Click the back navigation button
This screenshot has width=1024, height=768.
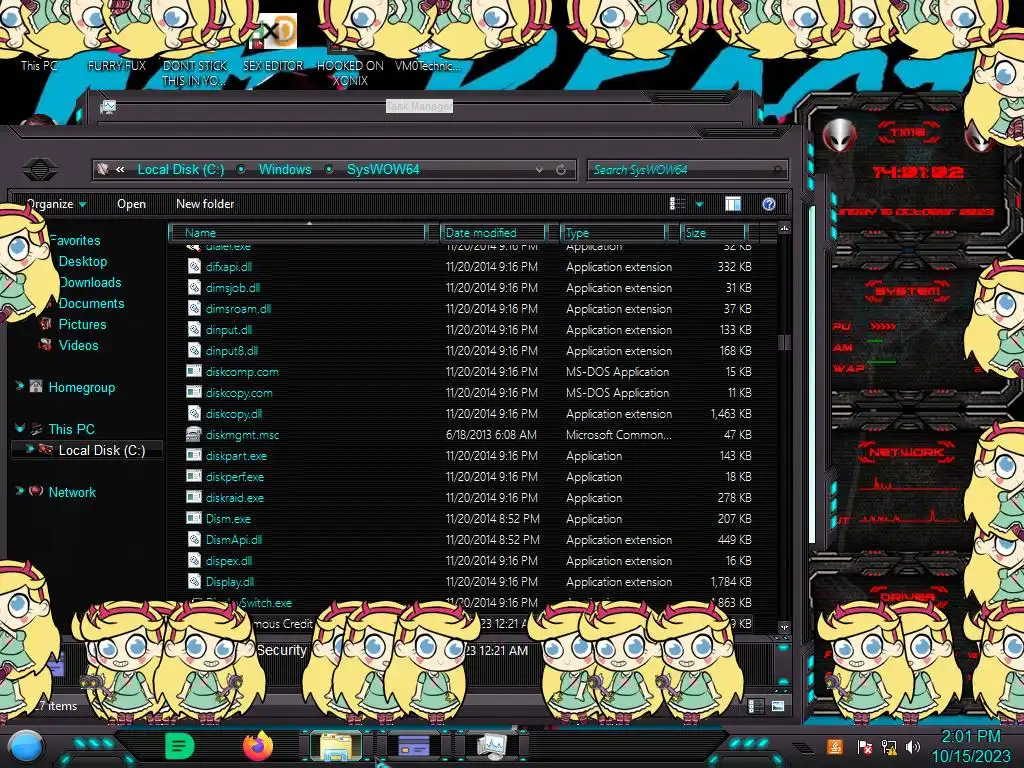(x=40, y=170)
